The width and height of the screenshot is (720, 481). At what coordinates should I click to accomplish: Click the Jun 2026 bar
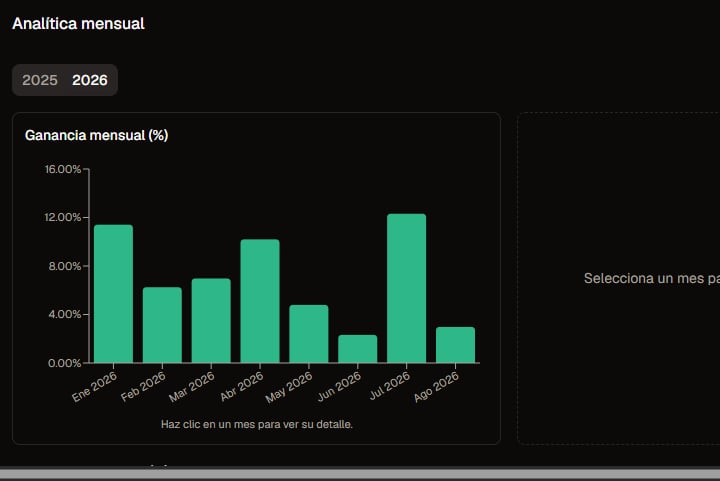(x=358, y=349)
